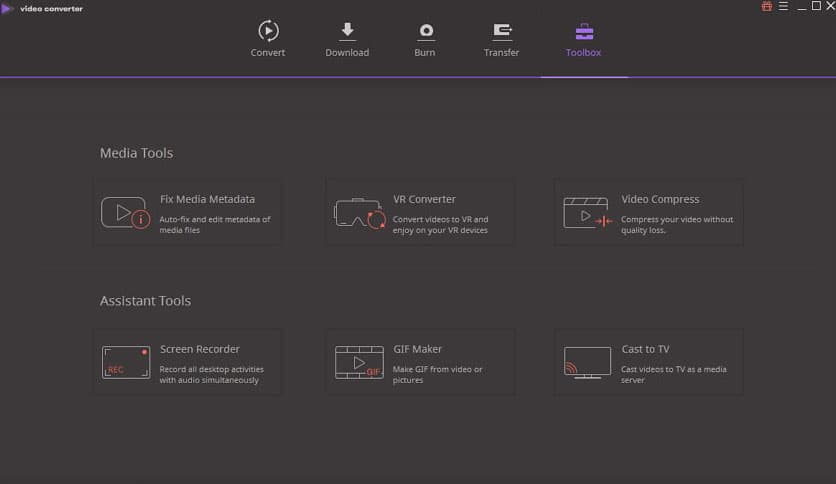Click the Video Compress clapperboard icon
The width and height of the screenshot is (836, 484).
click(x=588, y=213)
